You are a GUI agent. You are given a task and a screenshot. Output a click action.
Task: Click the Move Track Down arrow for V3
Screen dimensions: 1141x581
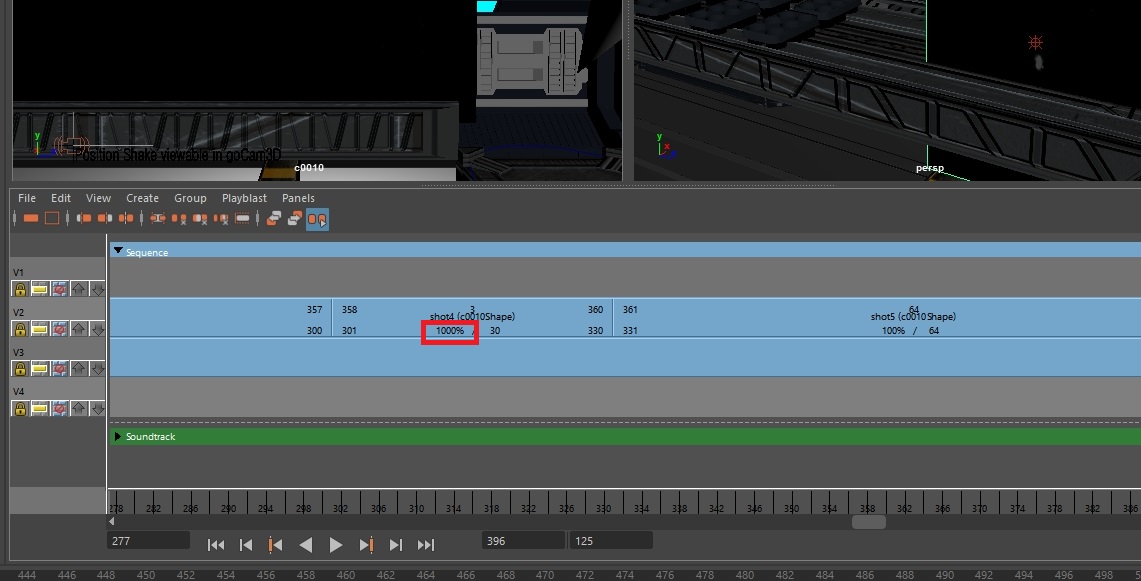click(99, 368)
